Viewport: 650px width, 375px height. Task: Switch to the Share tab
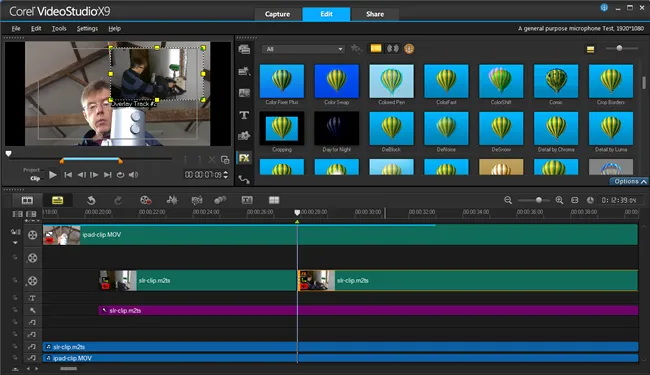coord(375,14)
